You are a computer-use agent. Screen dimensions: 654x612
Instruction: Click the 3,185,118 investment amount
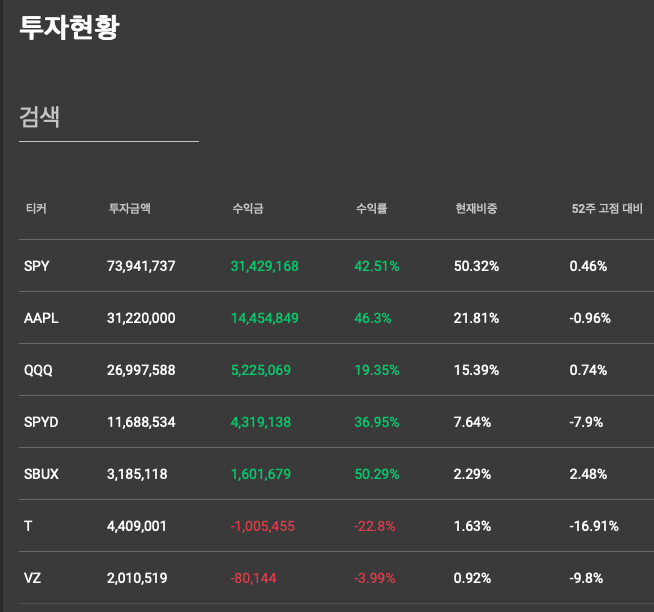(137, 474)
